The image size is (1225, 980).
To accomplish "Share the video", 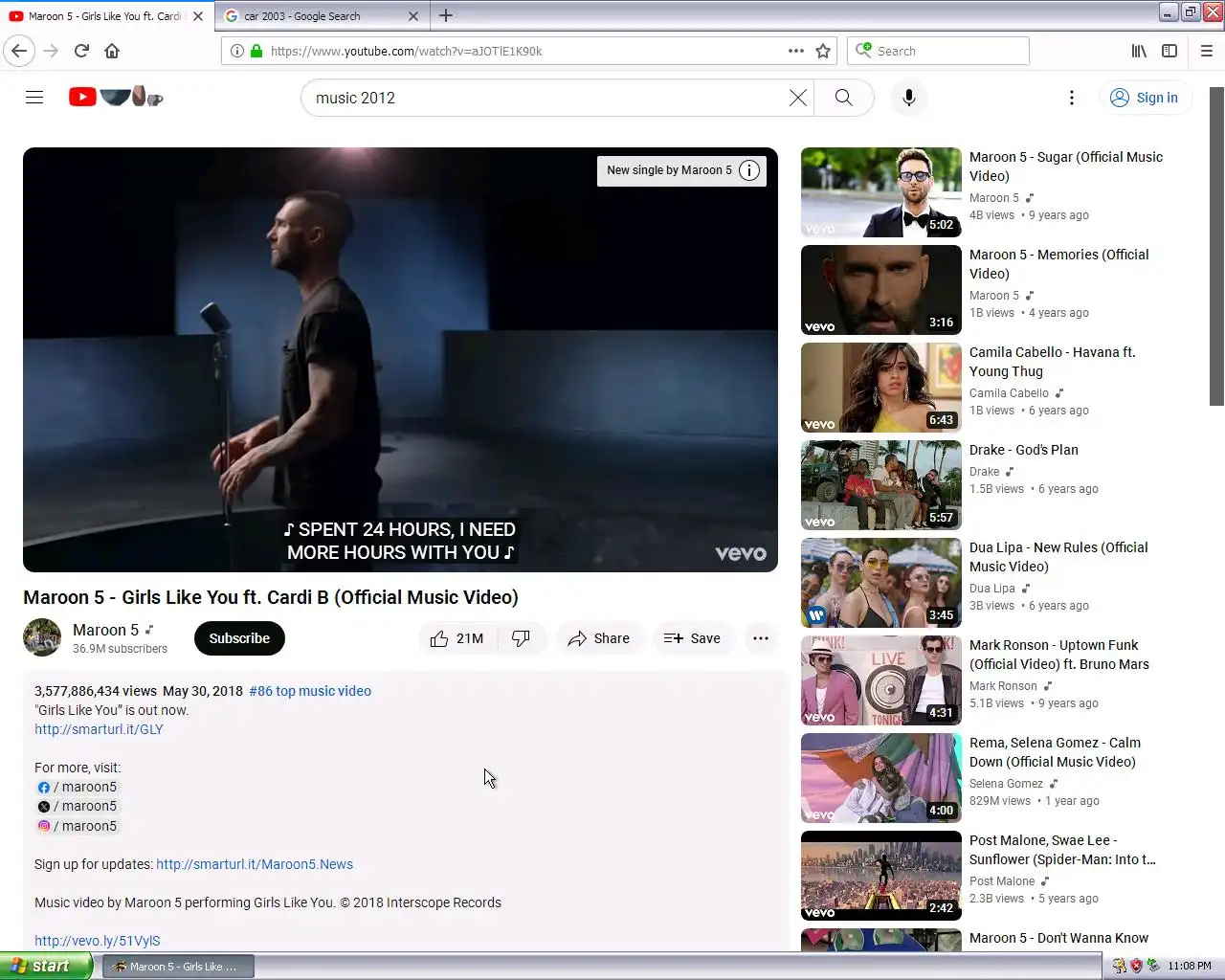I will [x=598, y=638].
